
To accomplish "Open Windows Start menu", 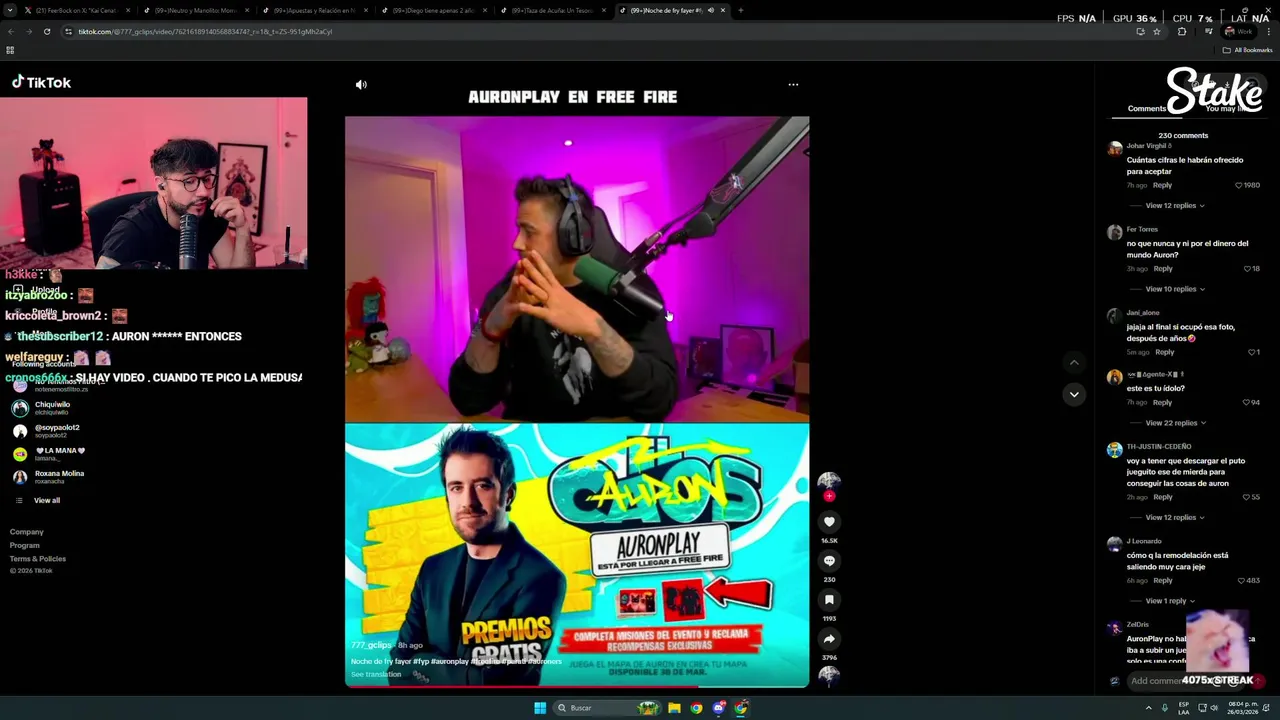I will coord(540,708).
